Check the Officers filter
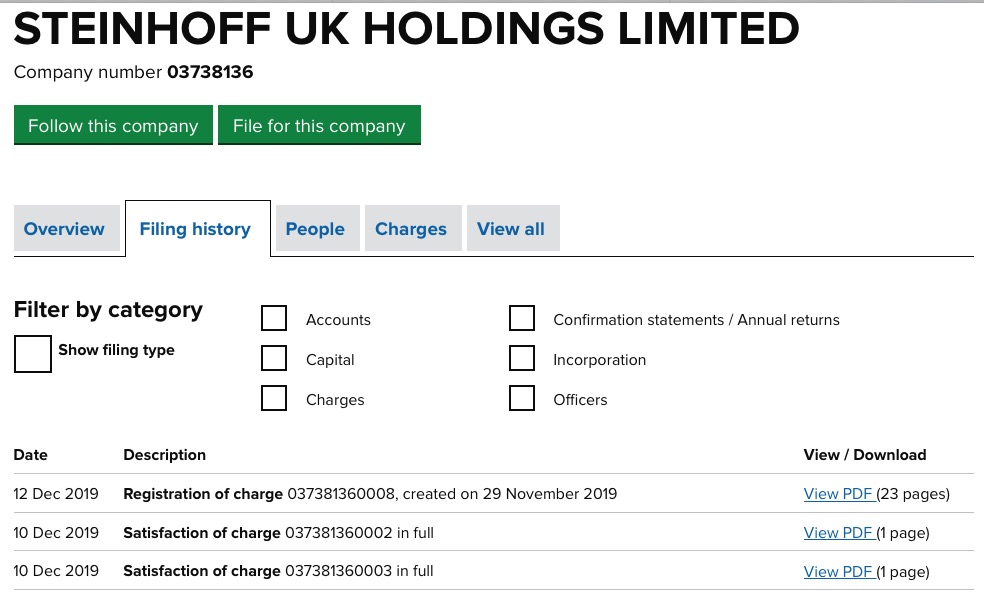 pos(522,398)
